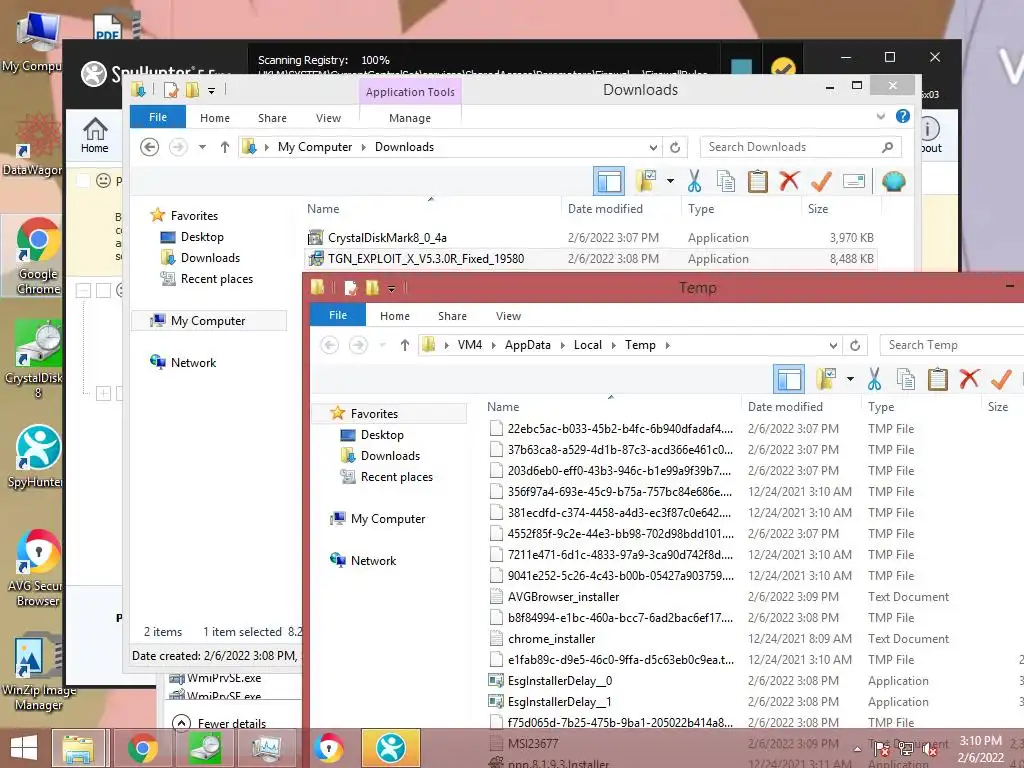The width and height of the screenshot is (1024, 768).
Task: Open folder options dropdown arrow in Downloads
Action: 670,181
